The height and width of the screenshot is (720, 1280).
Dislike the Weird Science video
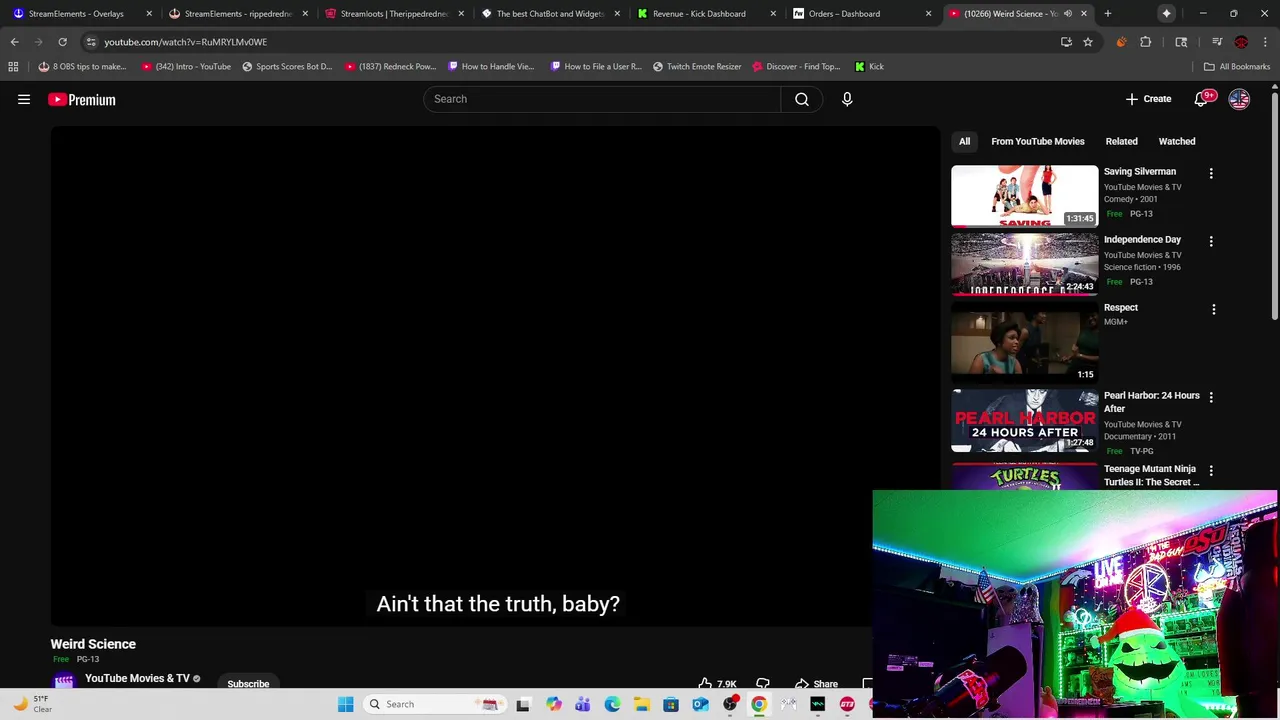tap(763, 684)
